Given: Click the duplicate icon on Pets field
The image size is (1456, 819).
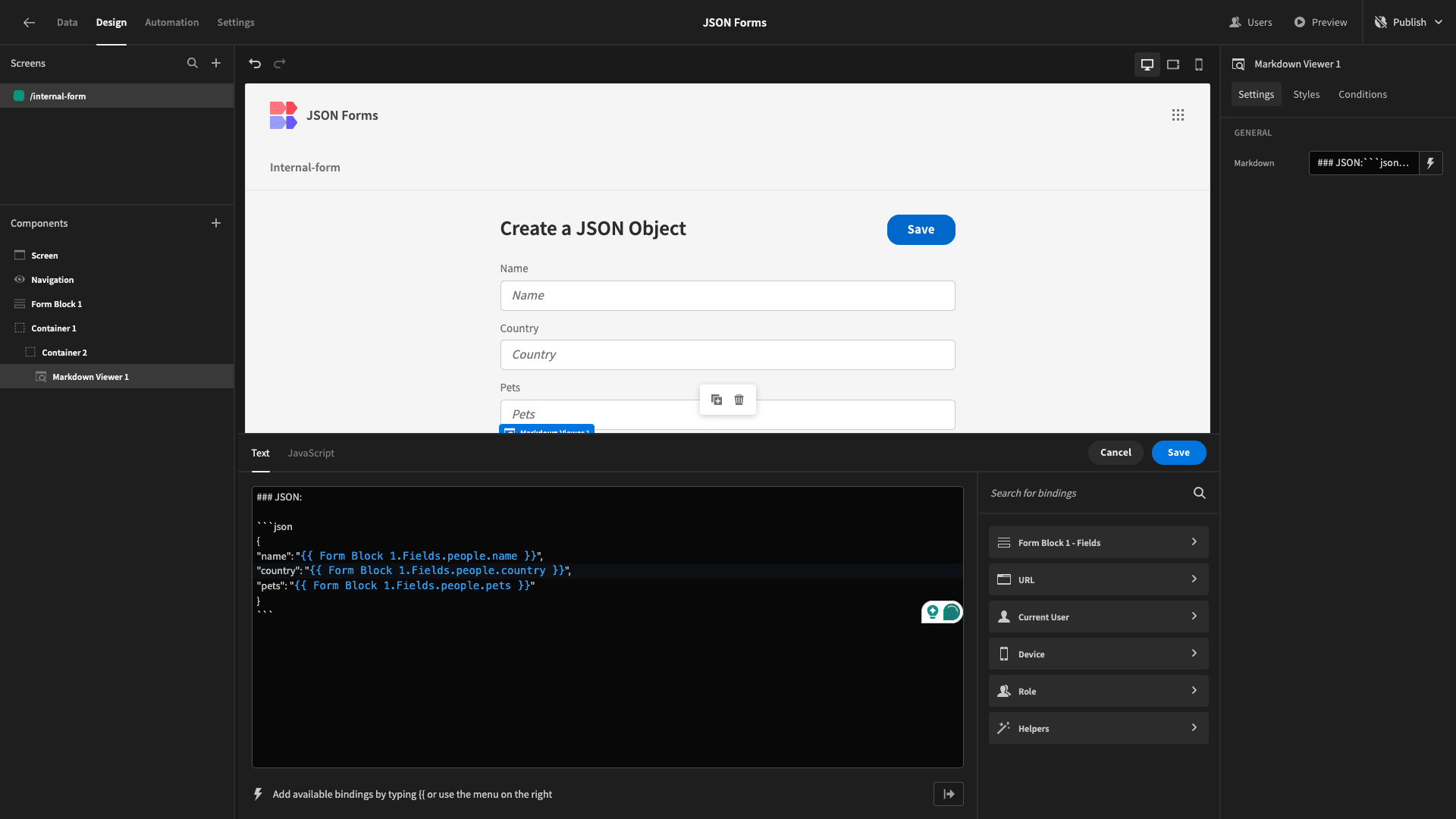Looking at the screenshot, I should (717, 400).
